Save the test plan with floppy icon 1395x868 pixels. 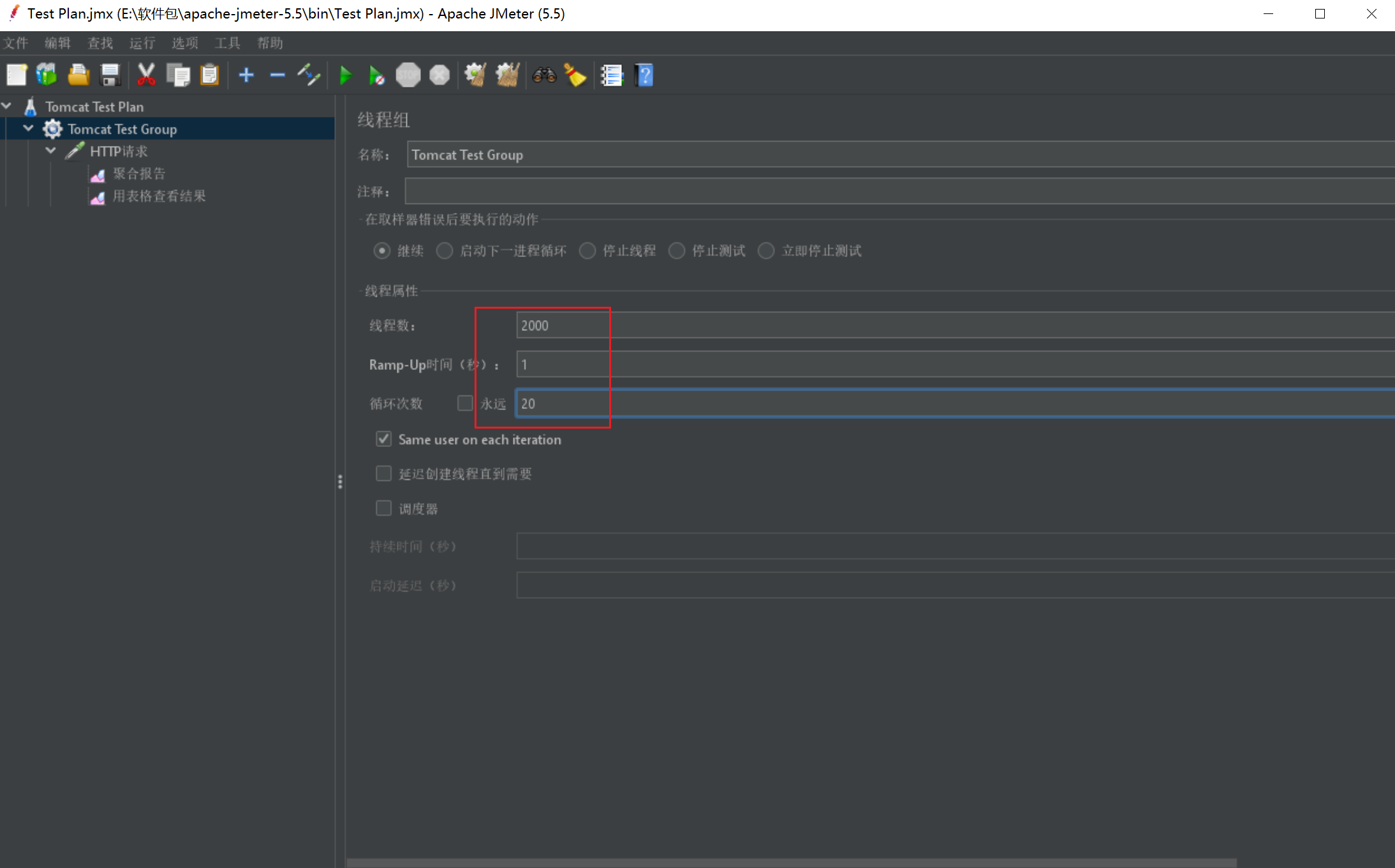tap(110, 75)
